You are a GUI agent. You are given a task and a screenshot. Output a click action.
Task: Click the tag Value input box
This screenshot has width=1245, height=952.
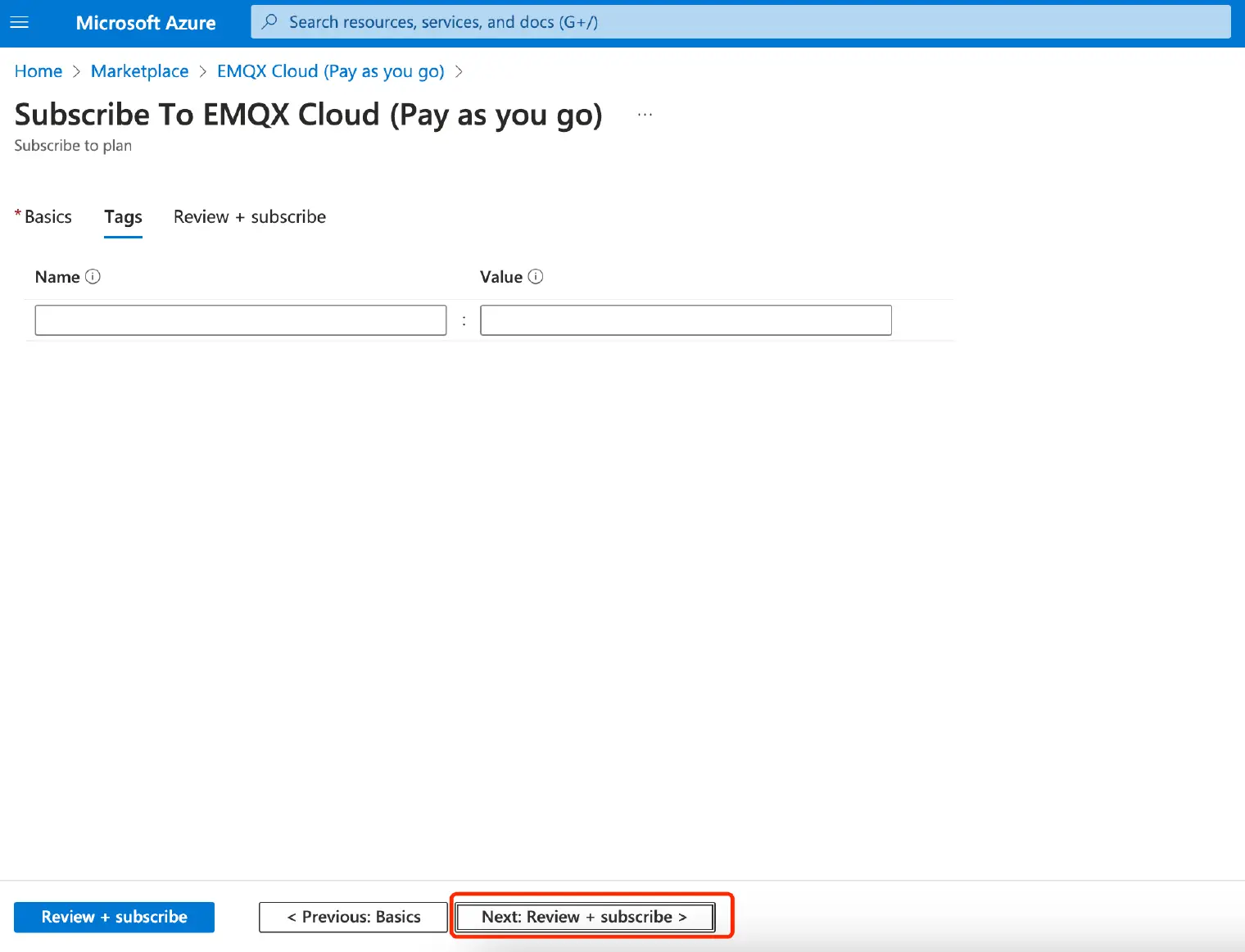click(686, 320)
